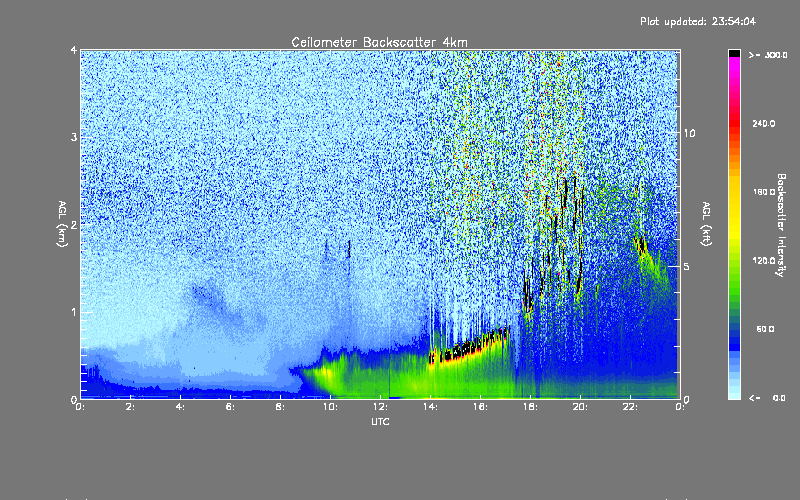Click the '4' tick on km axis
This screenshot has width=800, height=500.
74,50
